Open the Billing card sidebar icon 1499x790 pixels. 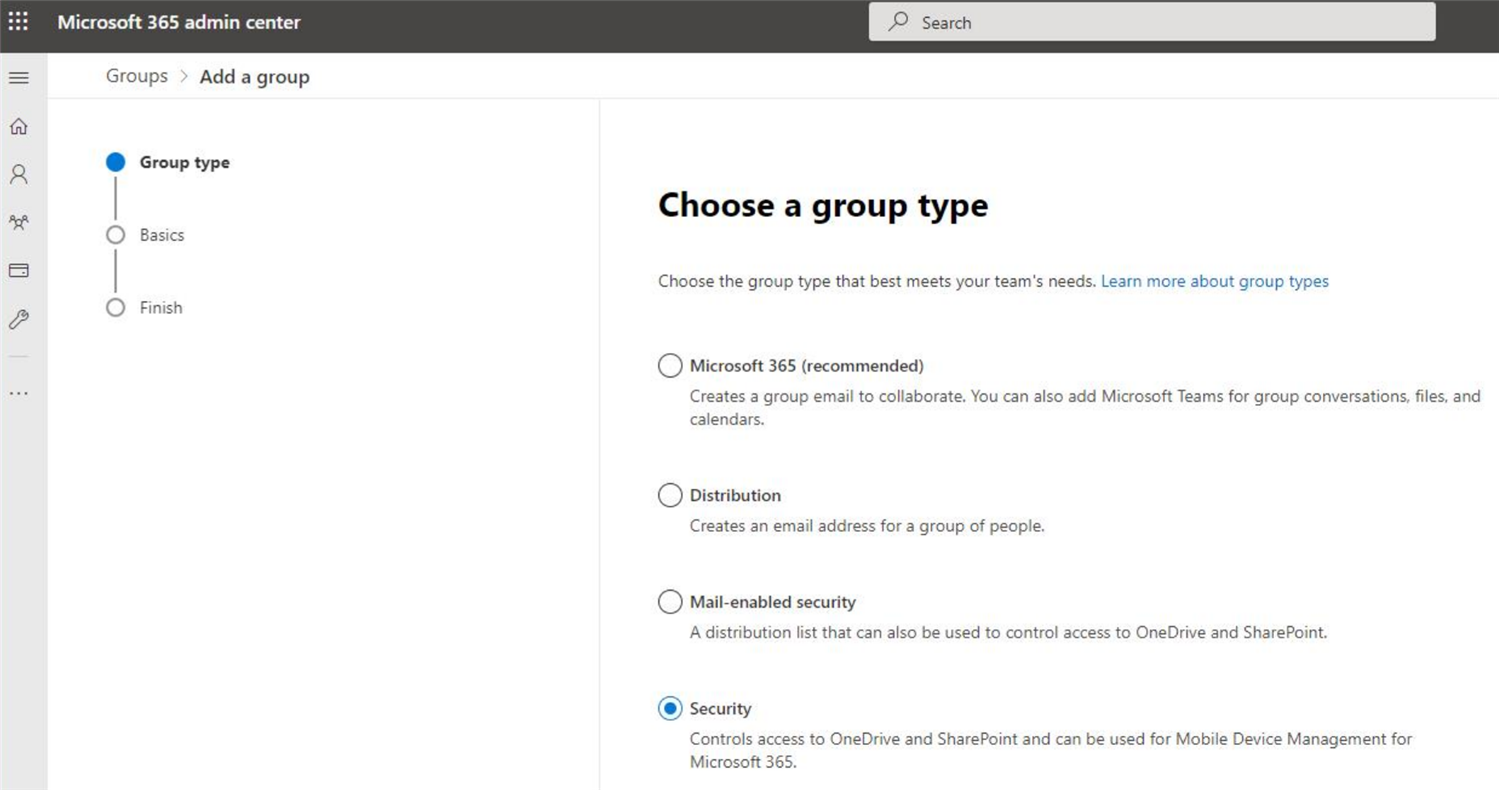pyautogui.click(x=19, y=270)
